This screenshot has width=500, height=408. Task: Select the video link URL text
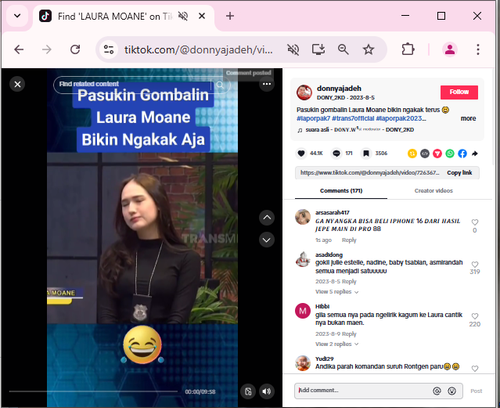tap(370, 173)
